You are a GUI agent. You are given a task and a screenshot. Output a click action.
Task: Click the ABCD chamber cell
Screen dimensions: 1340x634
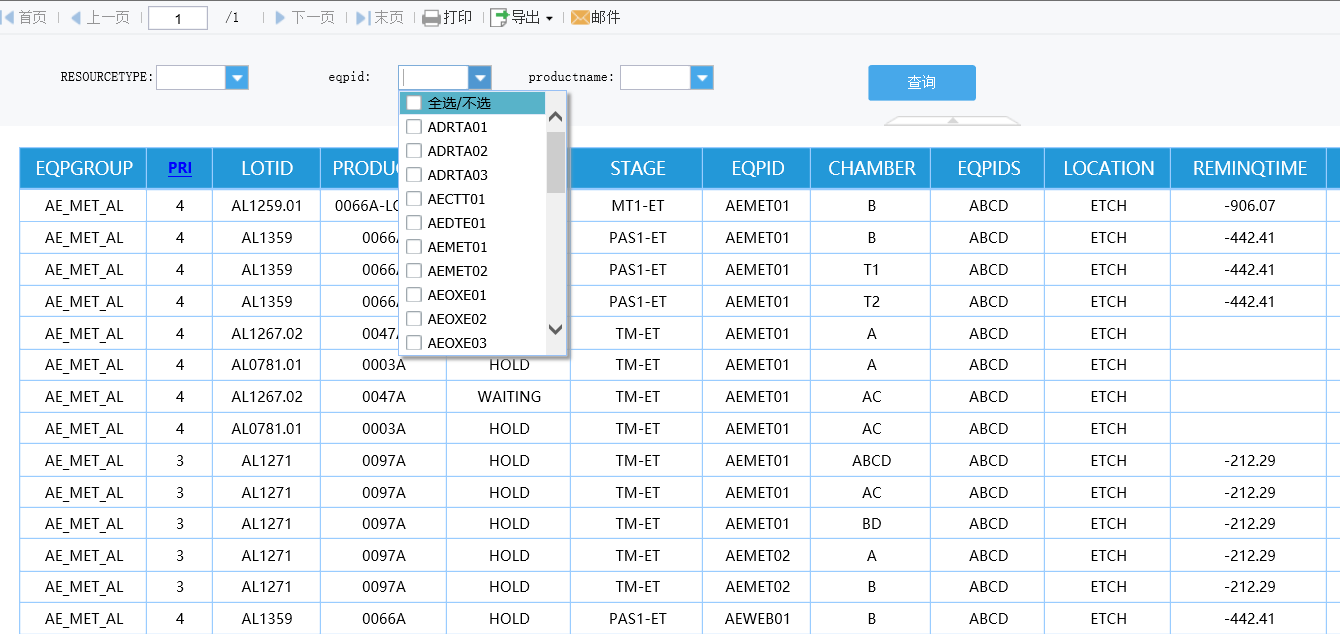tap(872, 461)
